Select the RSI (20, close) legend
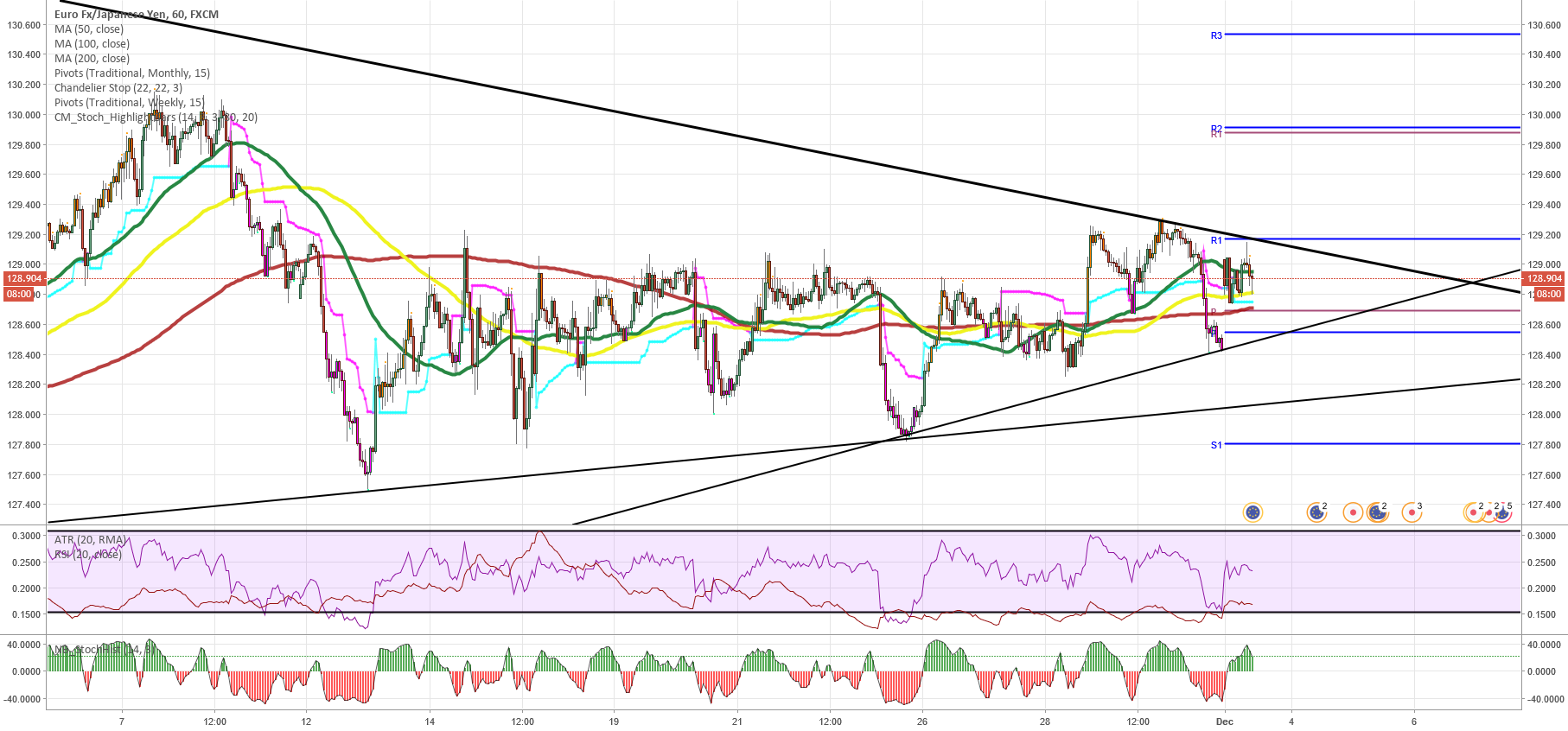The image size is (1568, 731). click(x=87, y=554)
